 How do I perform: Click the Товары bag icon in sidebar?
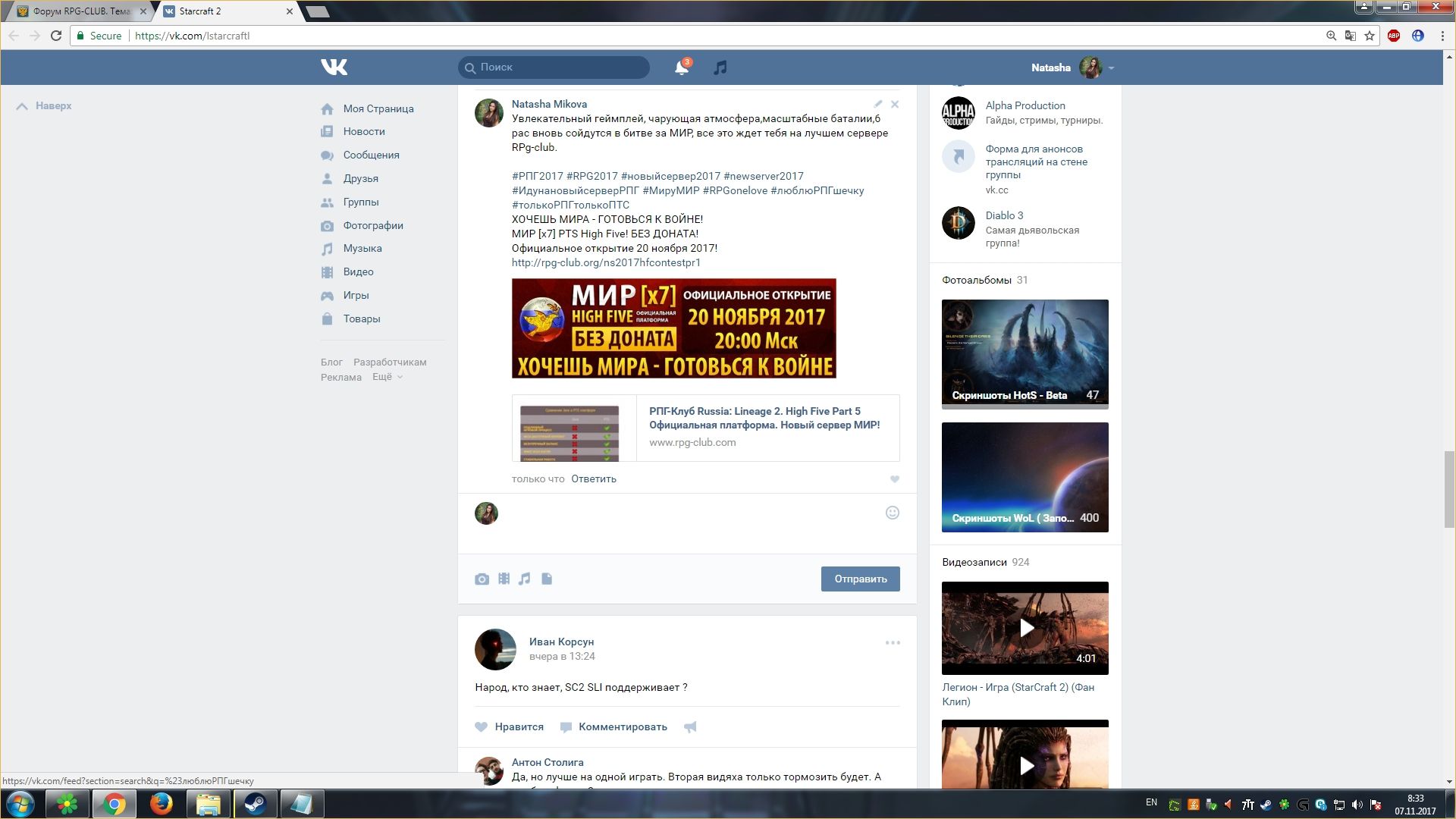tap(327, 319)
